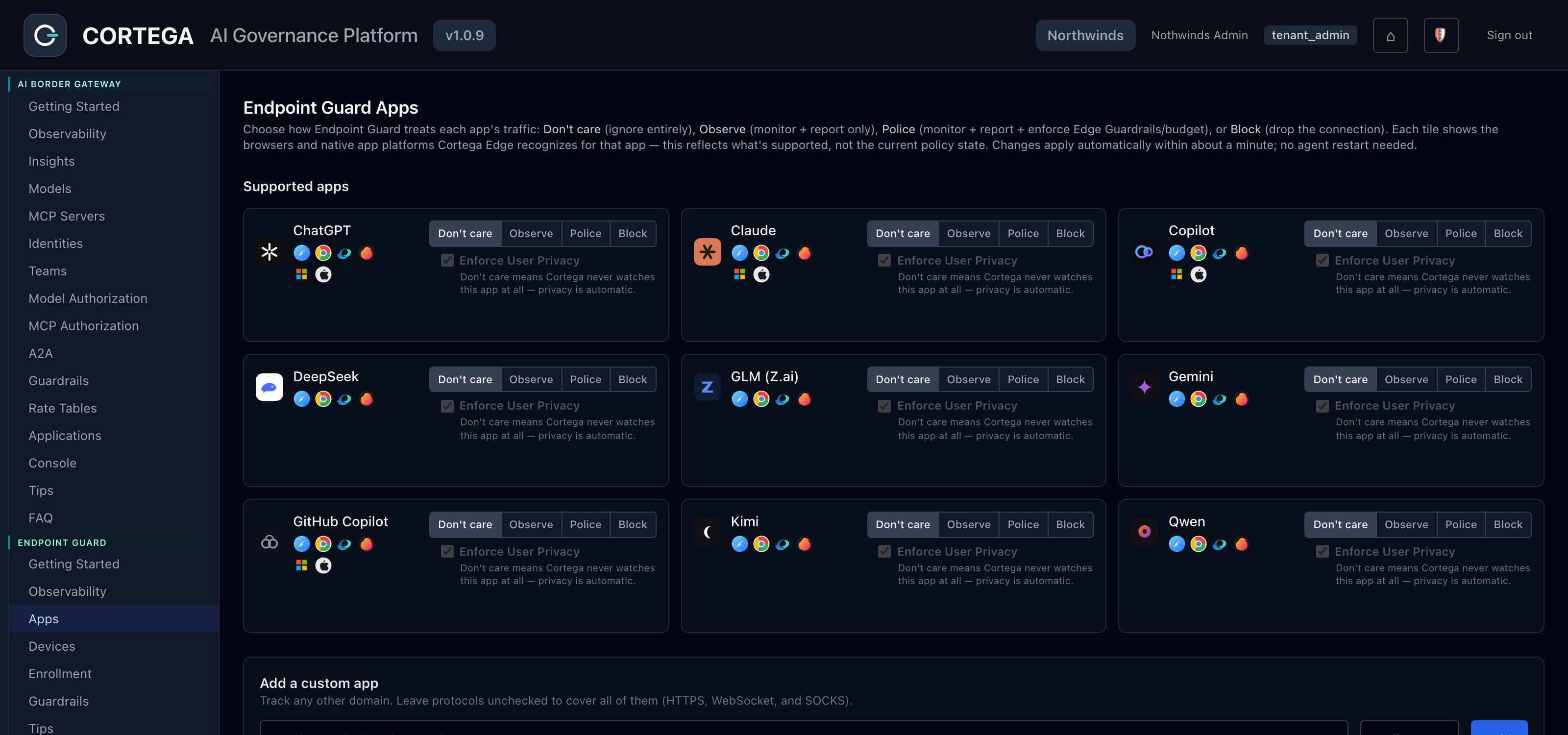Viewport: 1568px width, 735px height.
Task: Toggle Enforce User Privacy for Qwen
Action: 1322,551
